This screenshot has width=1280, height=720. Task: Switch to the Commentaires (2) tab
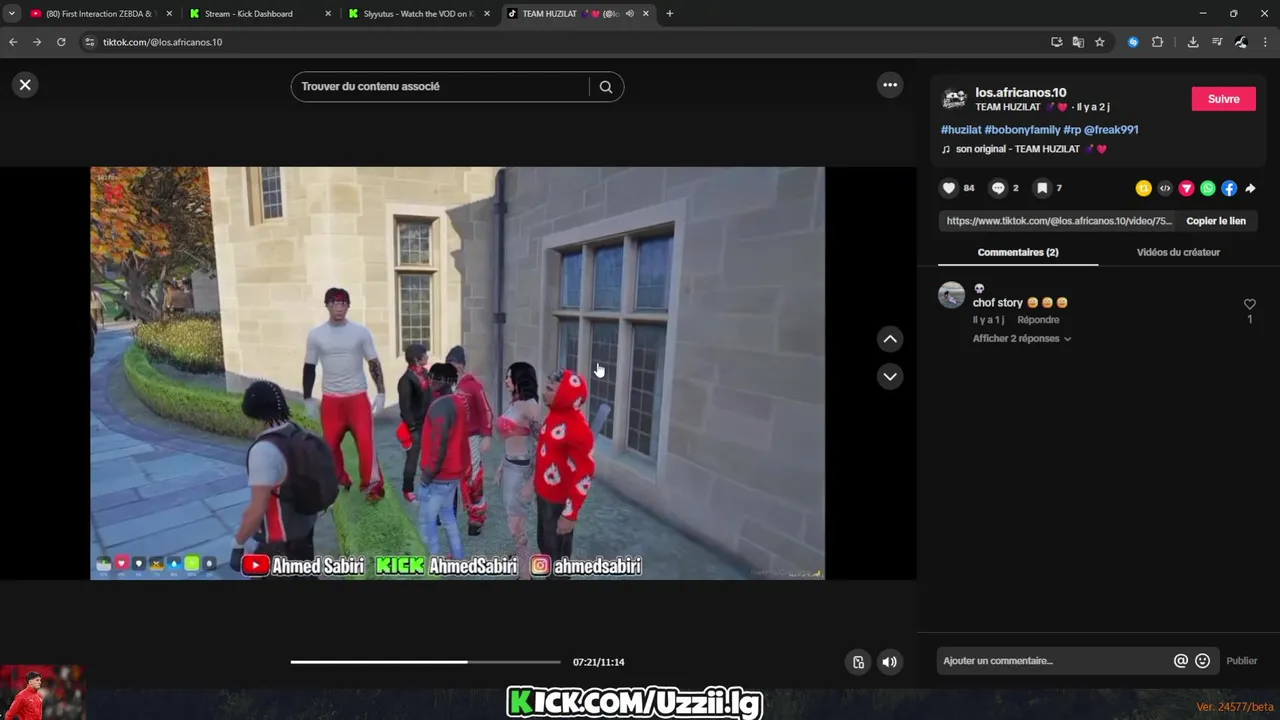click(1018, 252)
